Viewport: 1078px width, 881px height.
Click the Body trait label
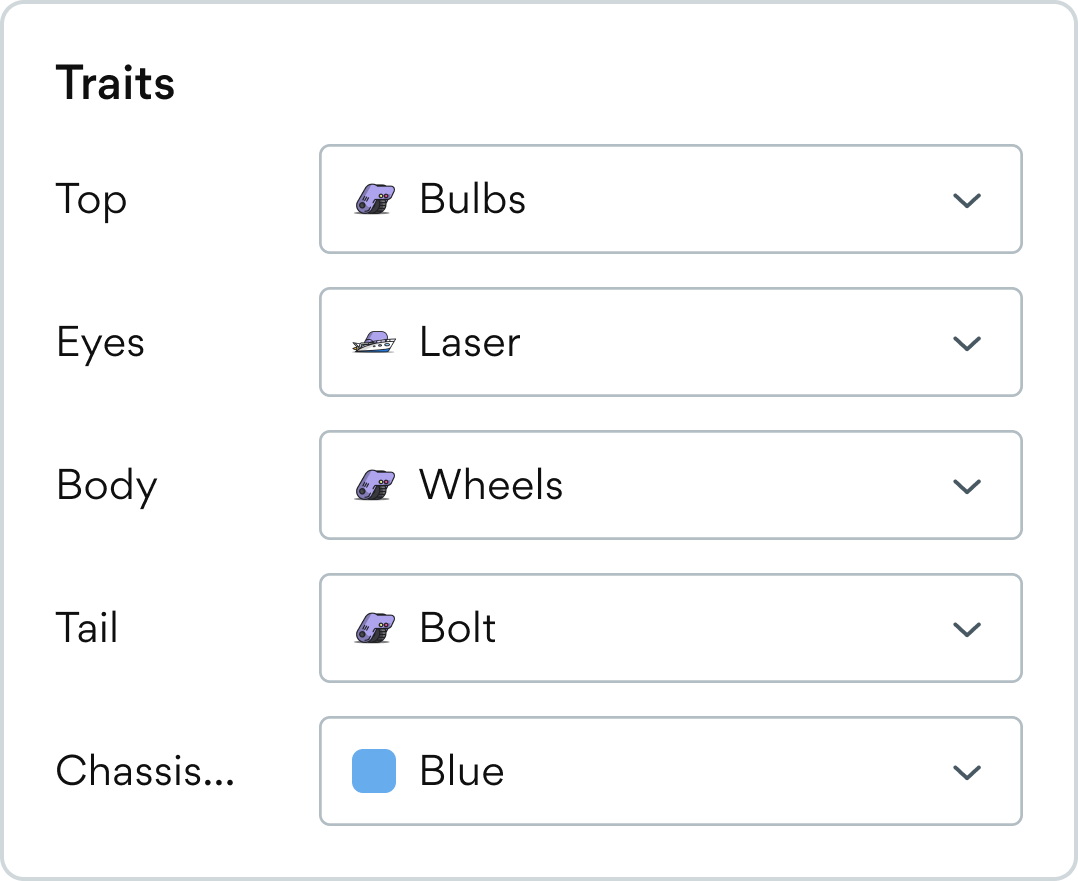(x=106, y=486)
